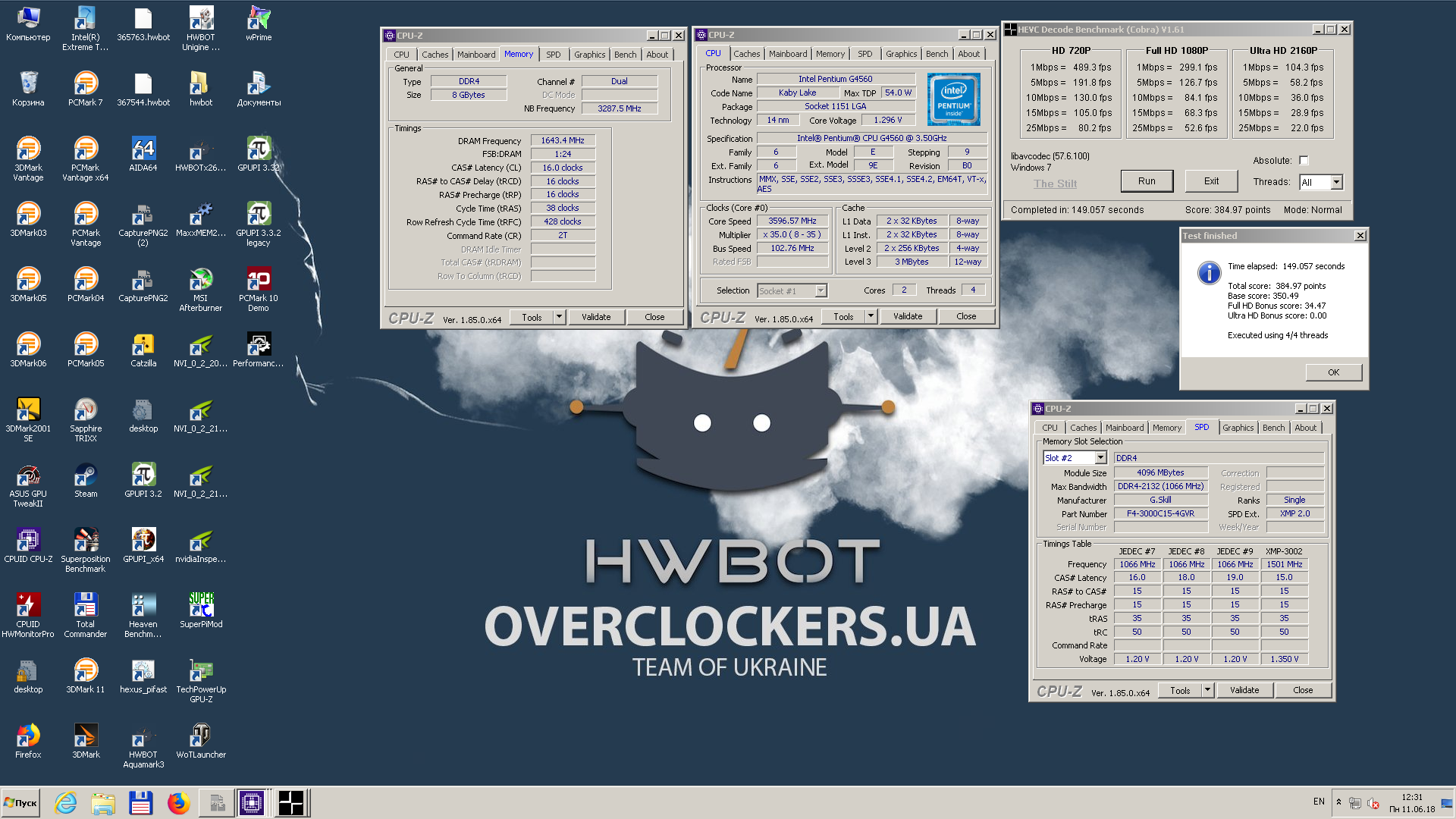Screen dimensions: 1456x819
Task: Select Mainboard tab in SPD CPU-Z window
Action: [1125, 428]
